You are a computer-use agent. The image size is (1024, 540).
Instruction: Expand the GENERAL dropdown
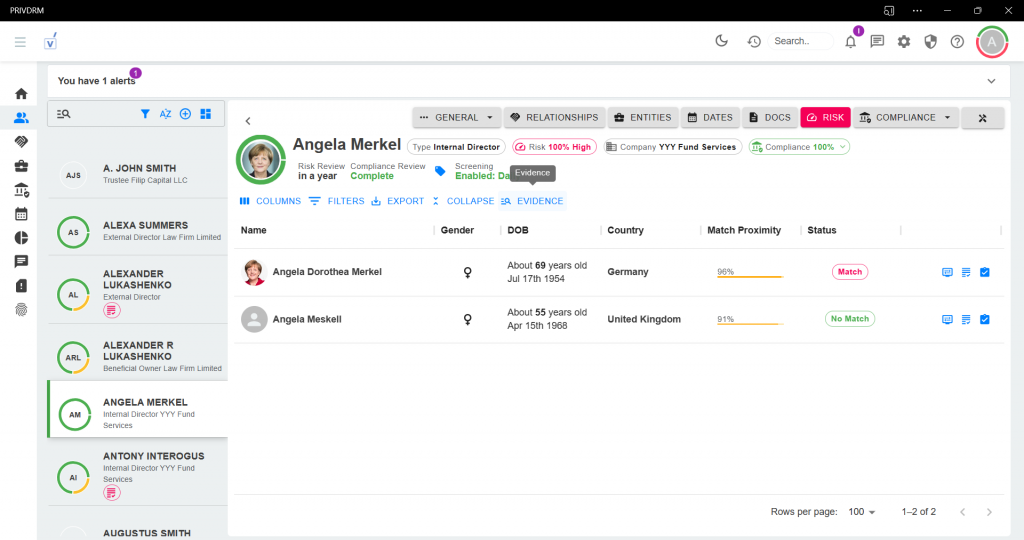(x=456, y=117)
